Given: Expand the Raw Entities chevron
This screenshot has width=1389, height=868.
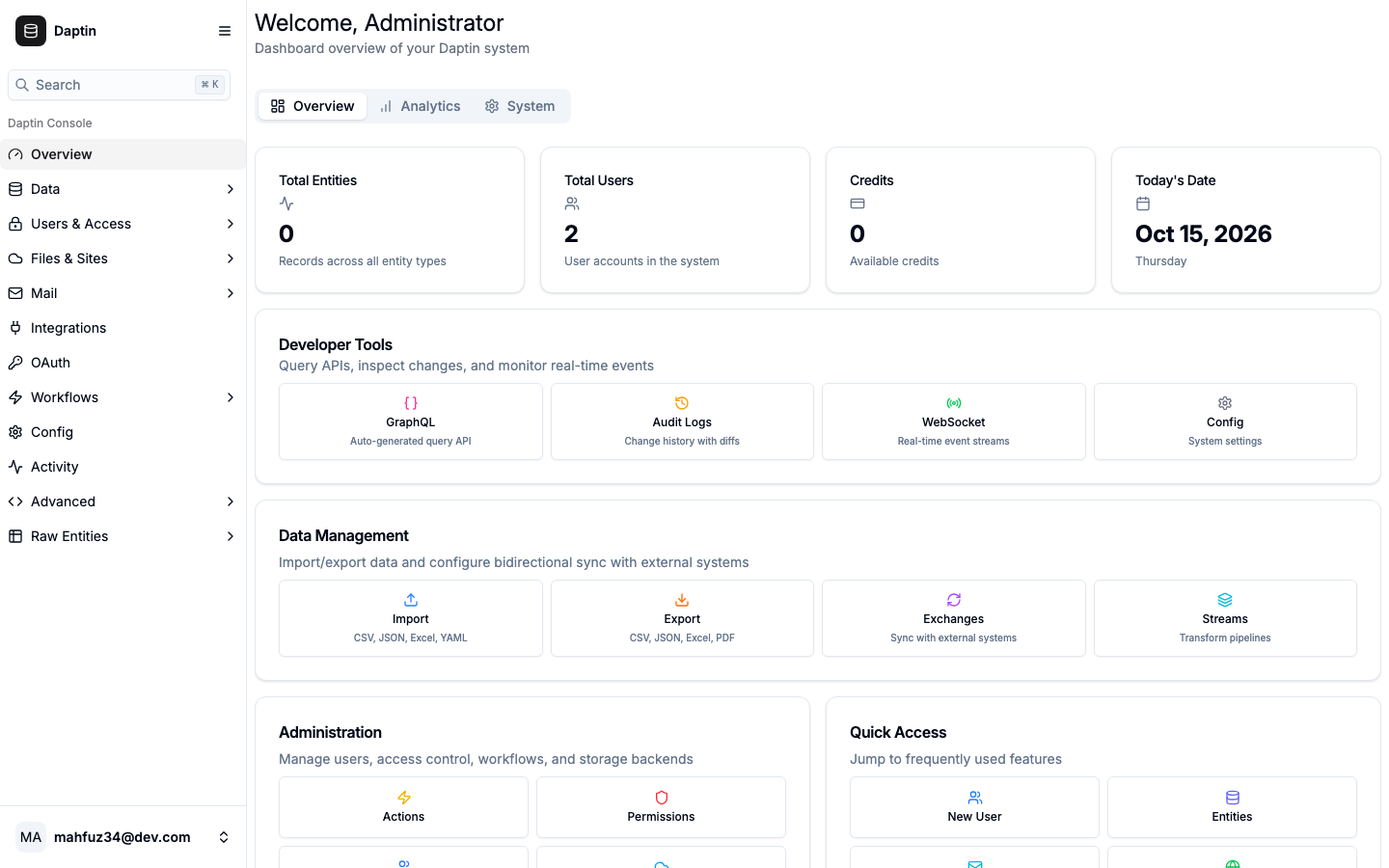Looking at the screenshot, I should (231, 536).
